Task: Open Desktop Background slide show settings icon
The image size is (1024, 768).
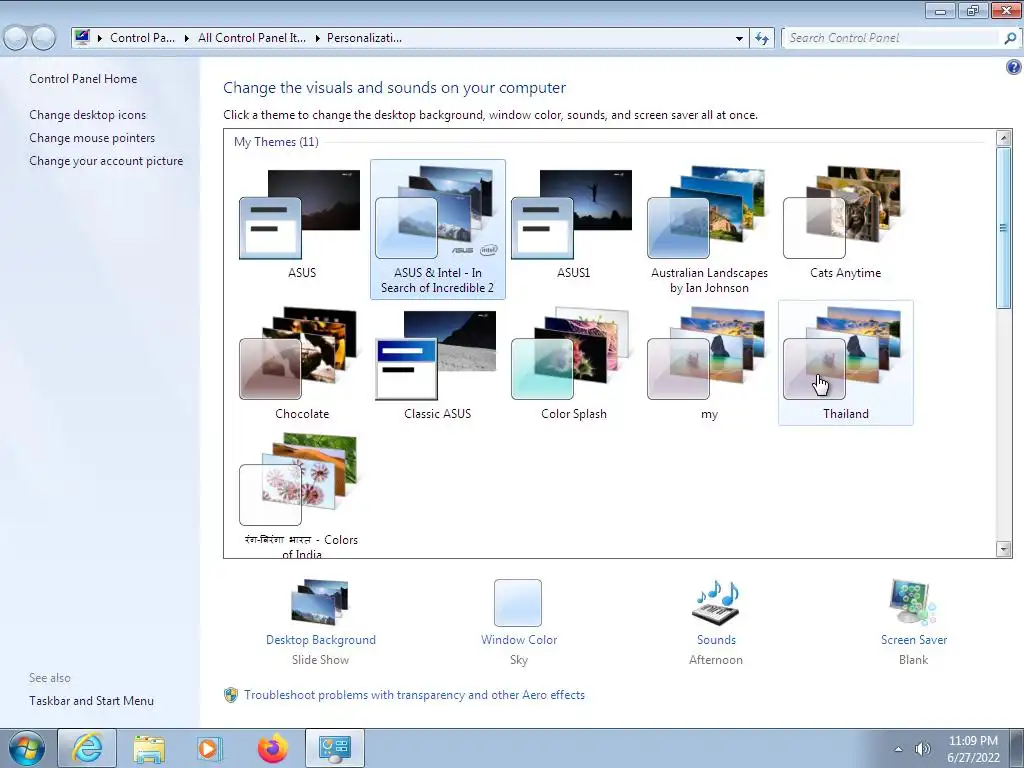Action: (x=320, y=602)
